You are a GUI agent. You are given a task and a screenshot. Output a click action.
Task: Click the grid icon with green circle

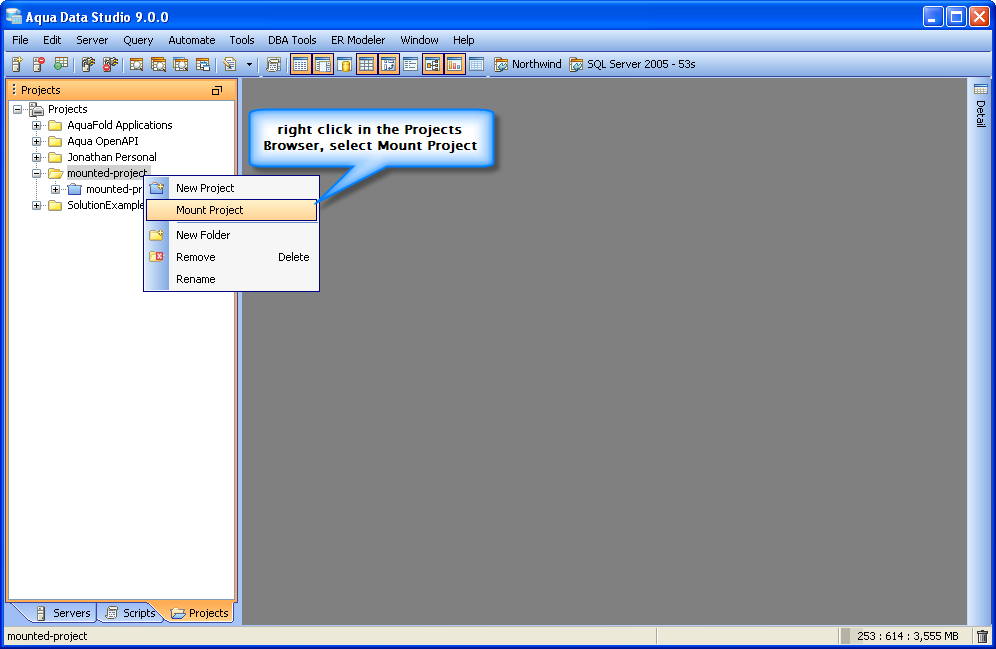coord(60,64)
